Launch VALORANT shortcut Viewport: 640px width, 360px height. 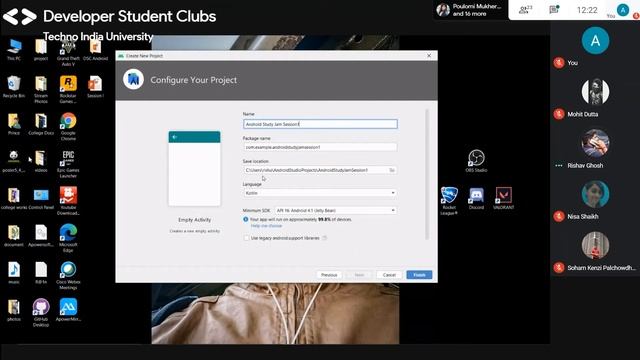503,199
